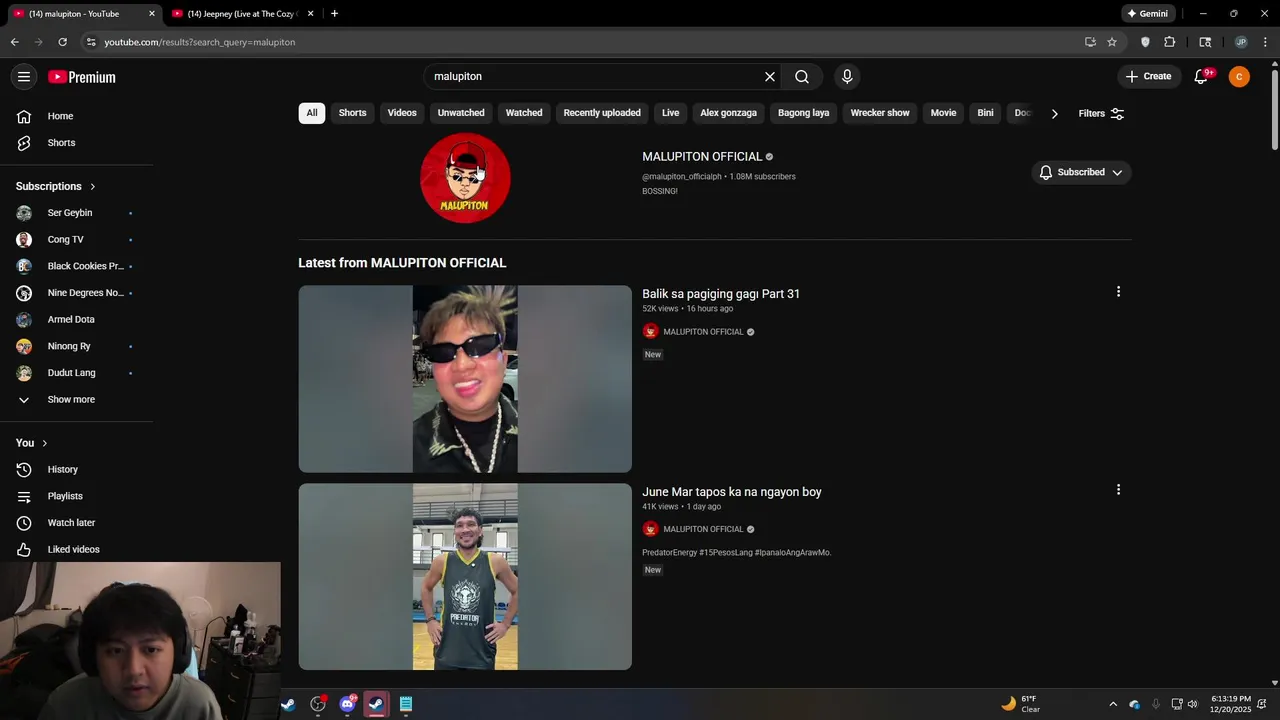The height and width of the screenshot is (720, 1280).
Task: Open the Subscribed notification dropdown
Action: 1081,172
